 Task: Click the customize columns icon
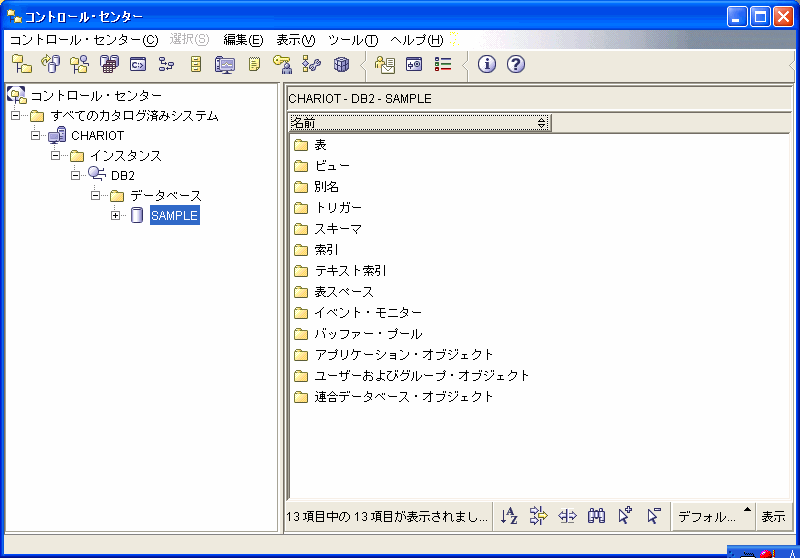click(x=567, y=516)
